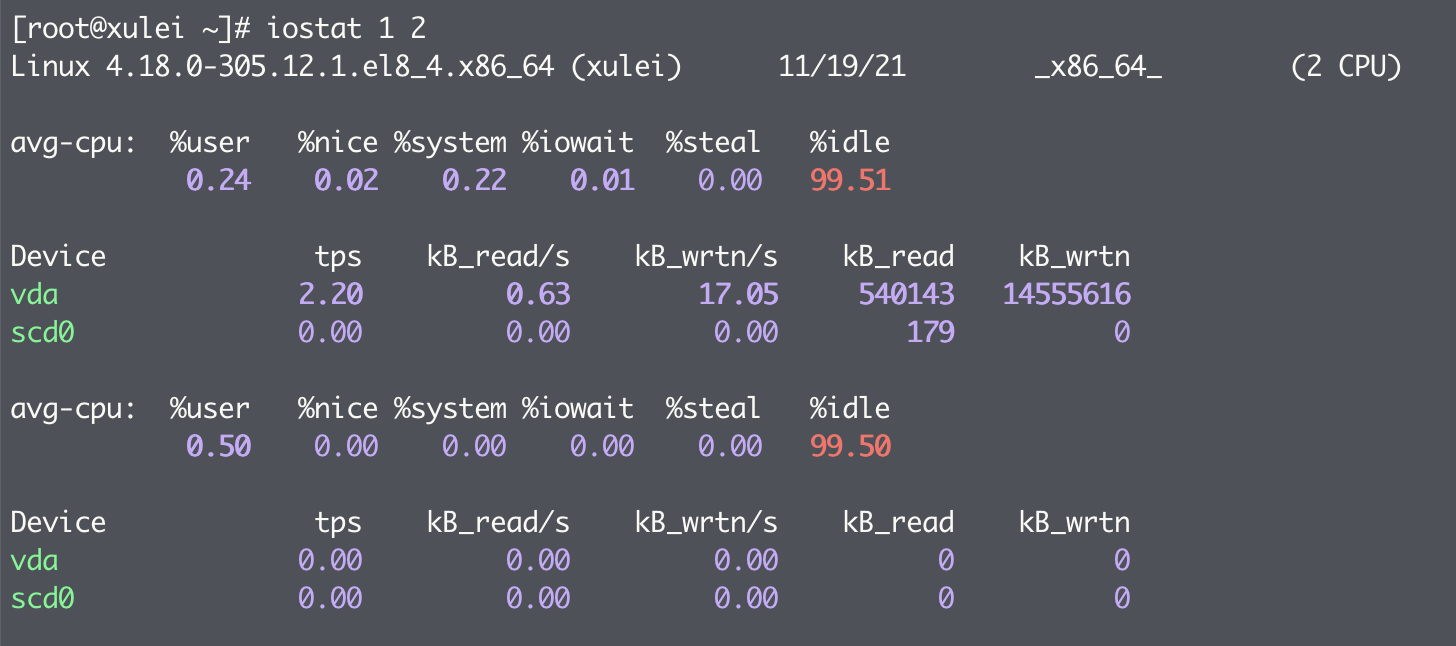This screenshot has height=646, width=1456.
Task: Click 'avg-cpu:' label of the second report
Action: [73, 409]
